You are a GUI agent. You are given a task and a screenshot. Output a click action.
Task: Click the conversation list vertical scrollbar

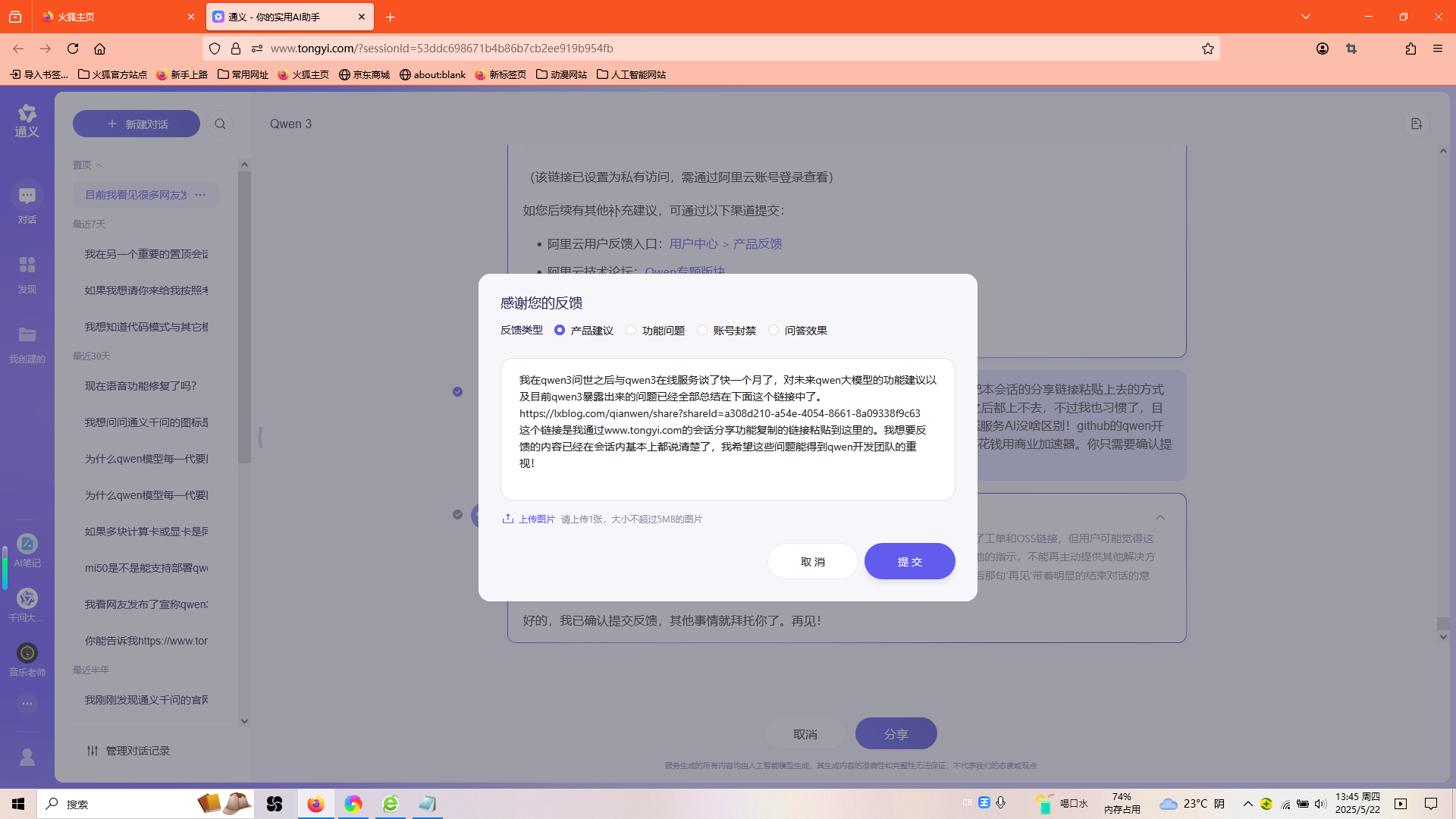[x=244, y=318]
